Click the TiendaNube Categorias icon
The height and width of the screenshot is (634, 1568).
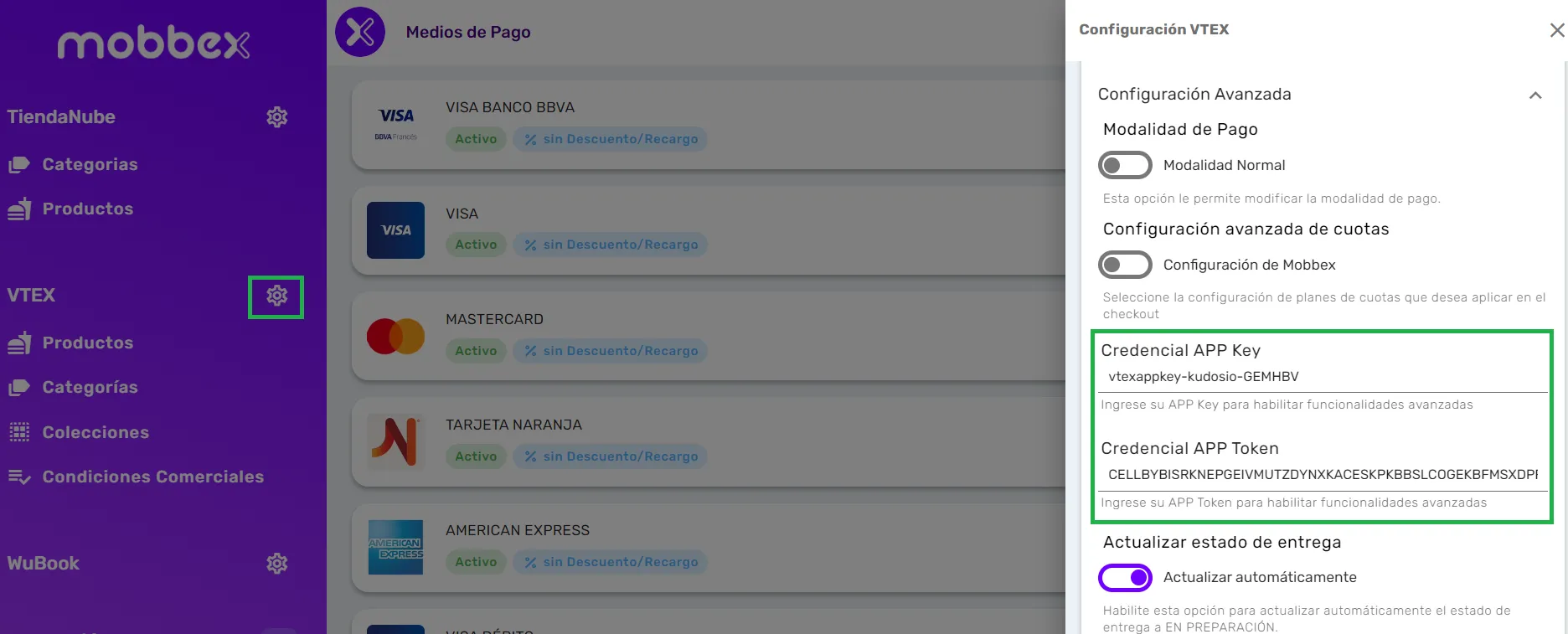(x=19, y=165)
